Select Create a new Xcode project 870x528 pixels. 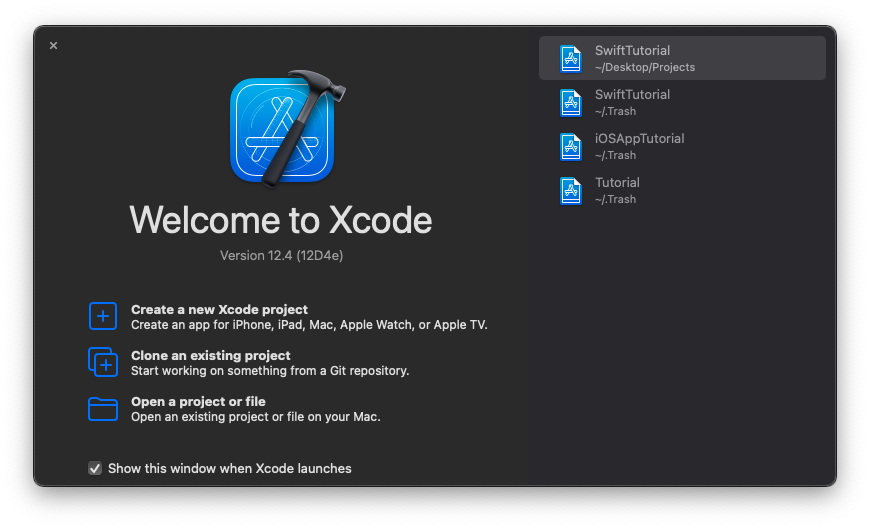point(219,309)
